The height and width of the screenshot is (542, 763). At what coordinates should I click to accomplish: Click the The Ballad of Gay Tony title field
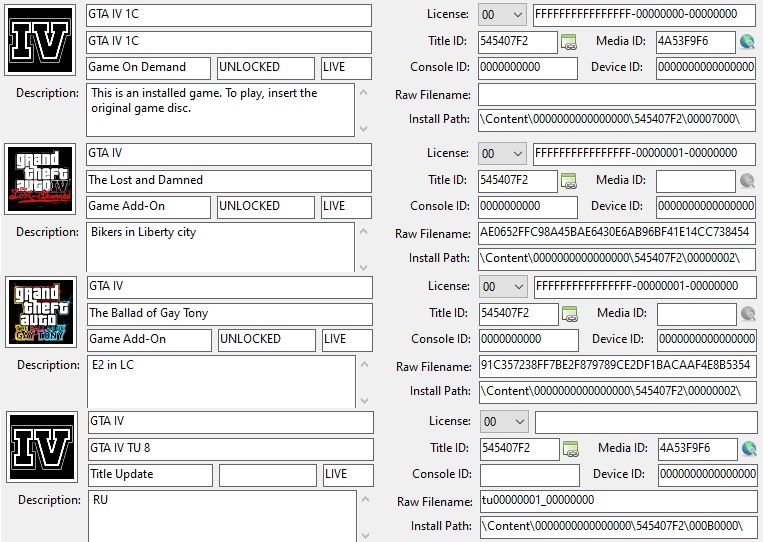point(230,314)
